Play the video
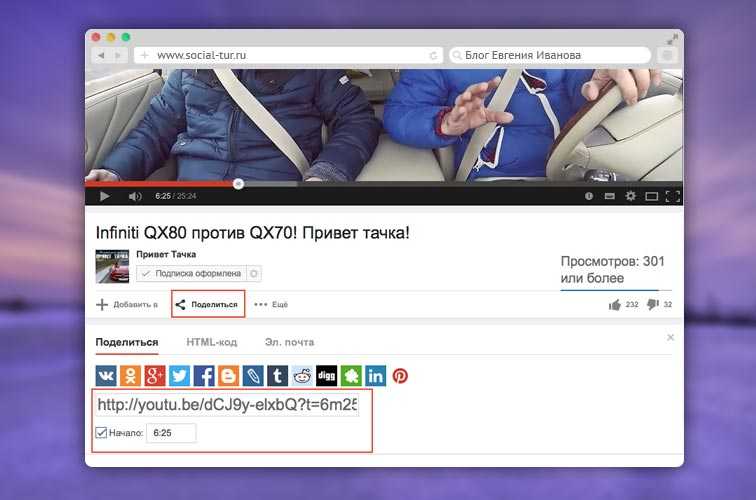756x500 pixels. pos(104,196)
